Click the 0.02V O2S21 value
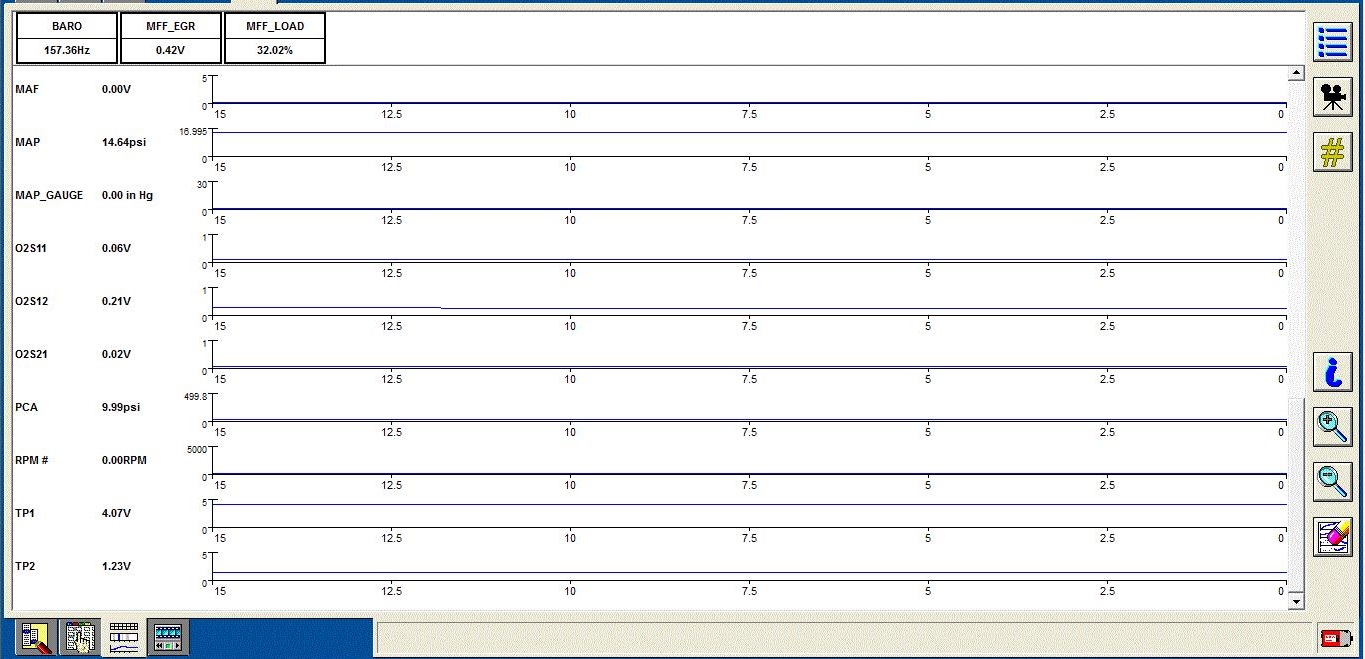 (x=116, y=354)
